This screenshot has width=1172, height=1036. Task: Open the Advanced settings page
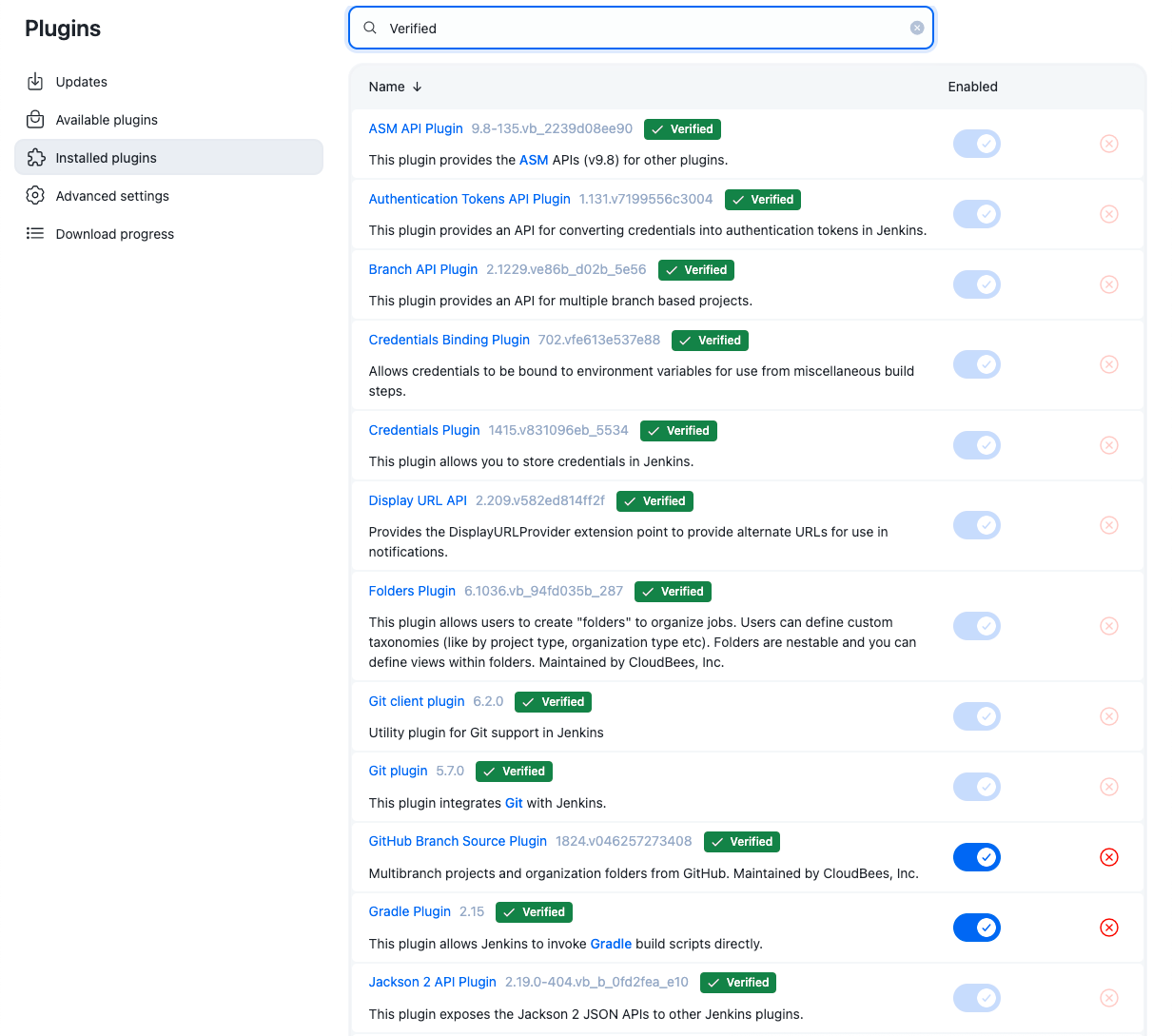pos(112,196)
